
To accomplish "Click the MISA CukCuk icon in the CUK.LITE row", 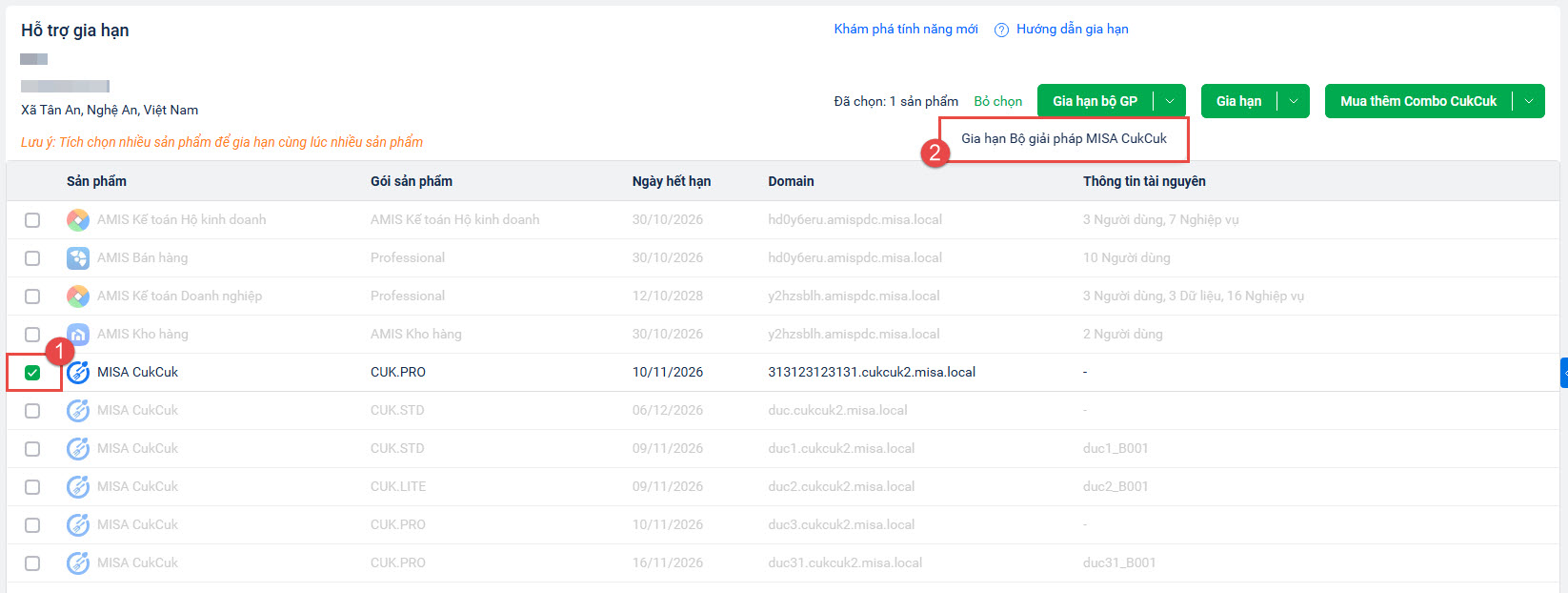I will click(78, 487).
